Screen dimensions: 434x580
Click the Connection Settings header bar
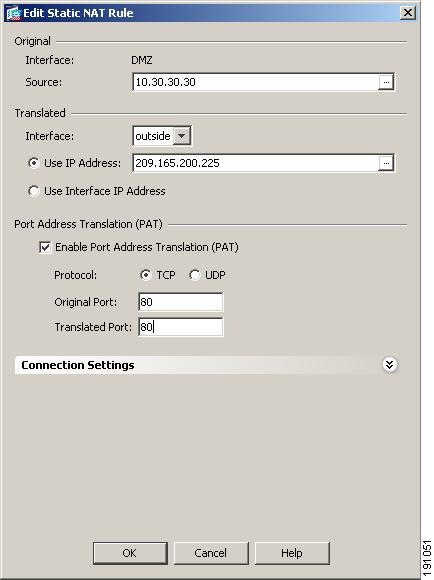click(x=206, y=365)
